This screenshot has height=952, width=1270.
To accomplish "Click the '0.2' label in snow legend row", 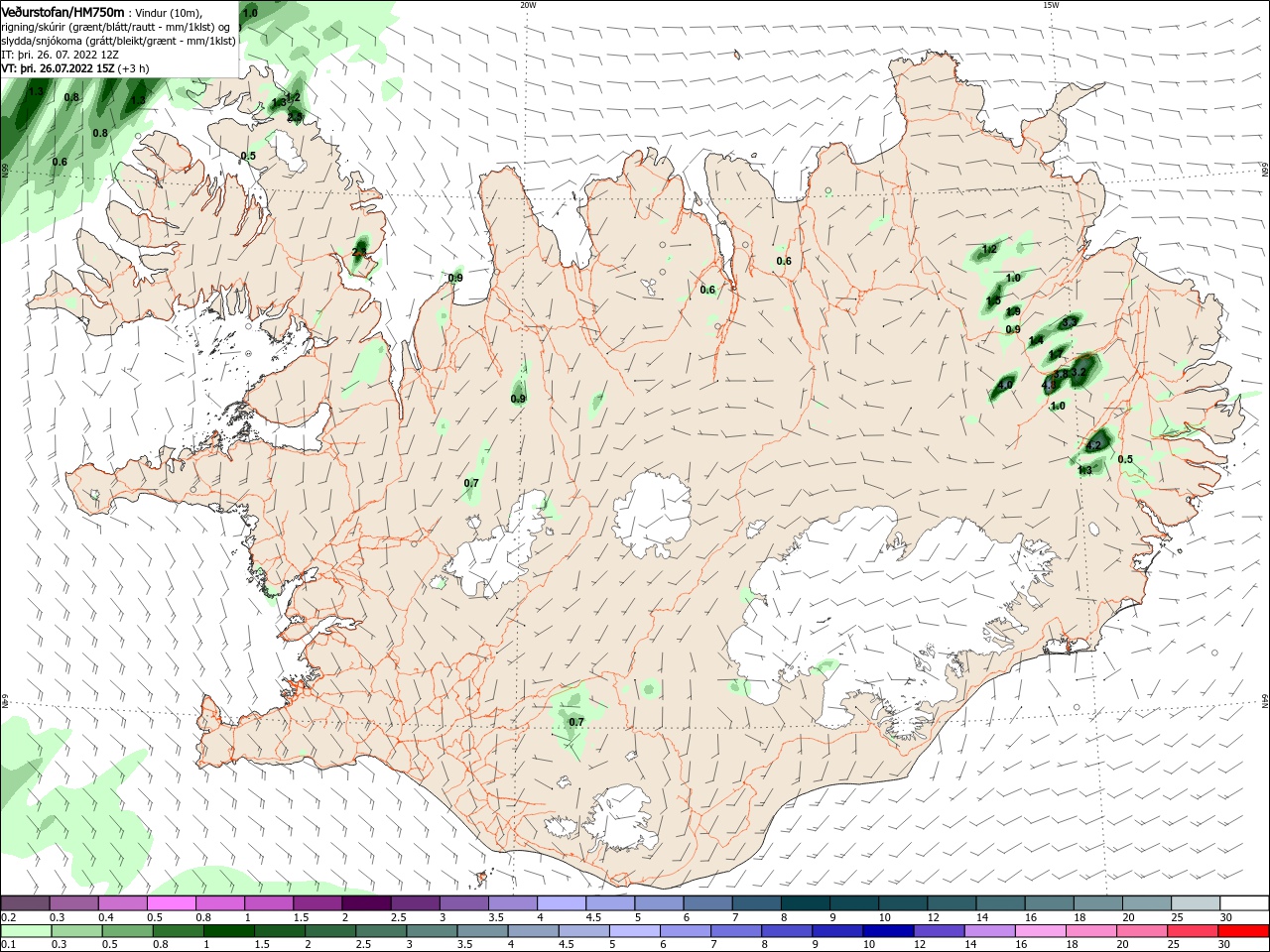I will [x=8, y=917].
